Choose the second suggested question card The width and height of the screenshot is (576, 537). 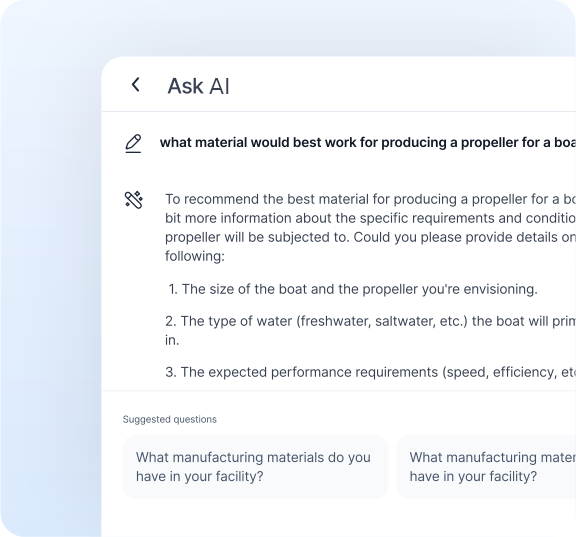coord(486,467)
